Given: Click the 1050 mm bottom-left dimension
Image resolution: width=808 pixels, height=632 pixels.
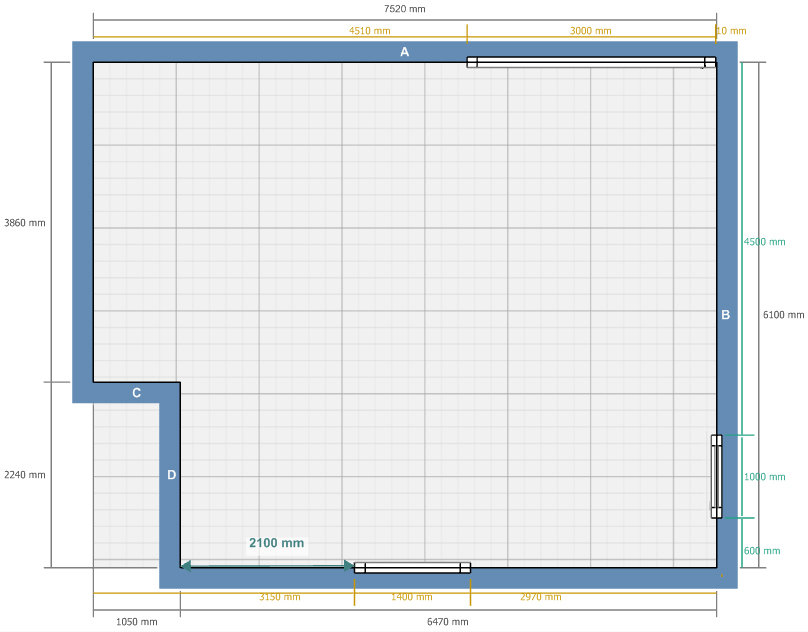Looking at the screenshot, I should click(137, 622).
